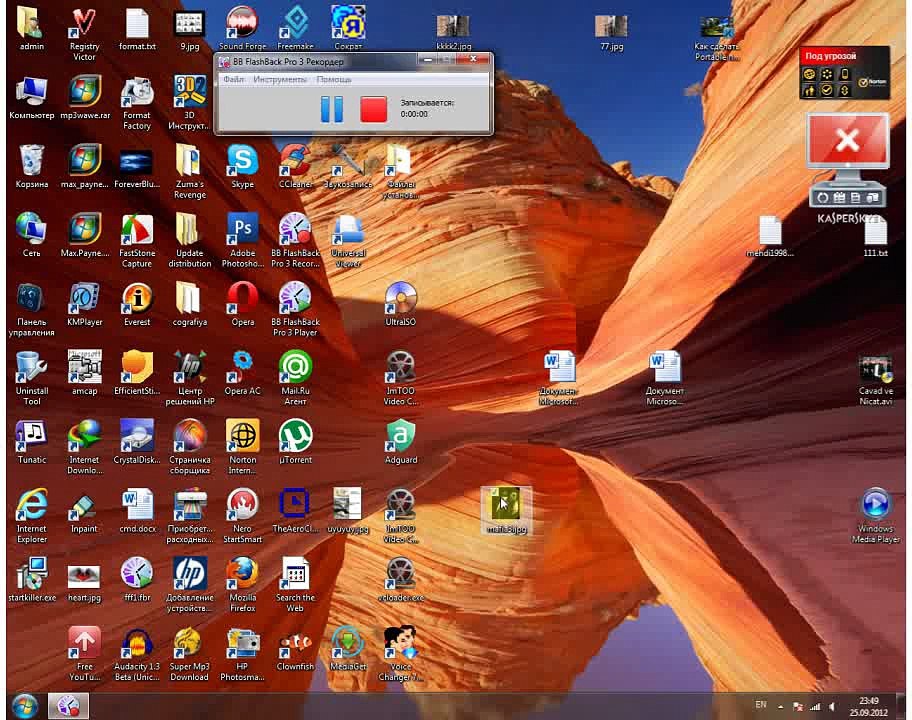Select the Windows Media Player desktop icon

[875, 516]
